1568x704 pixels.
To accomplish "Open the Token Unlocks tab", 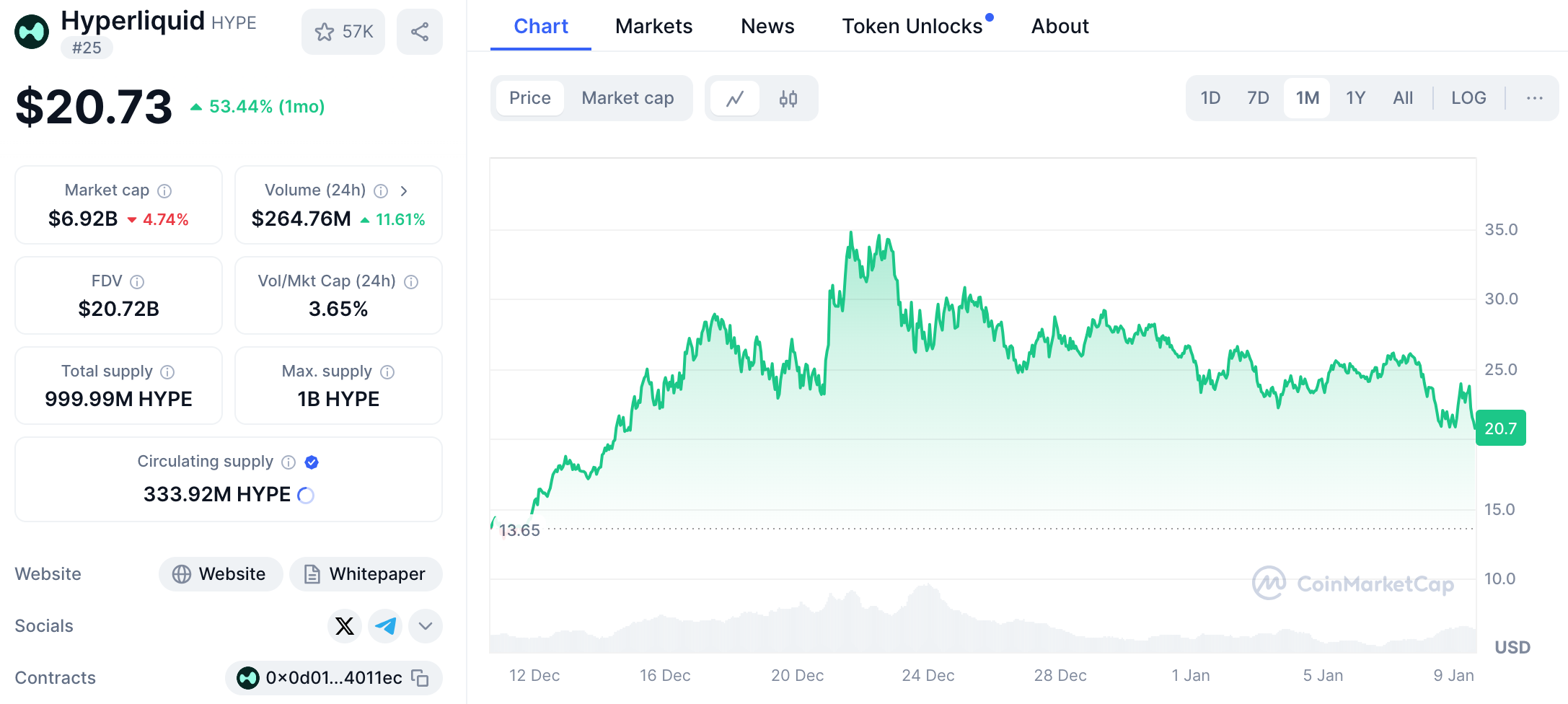I will (912, 26).
